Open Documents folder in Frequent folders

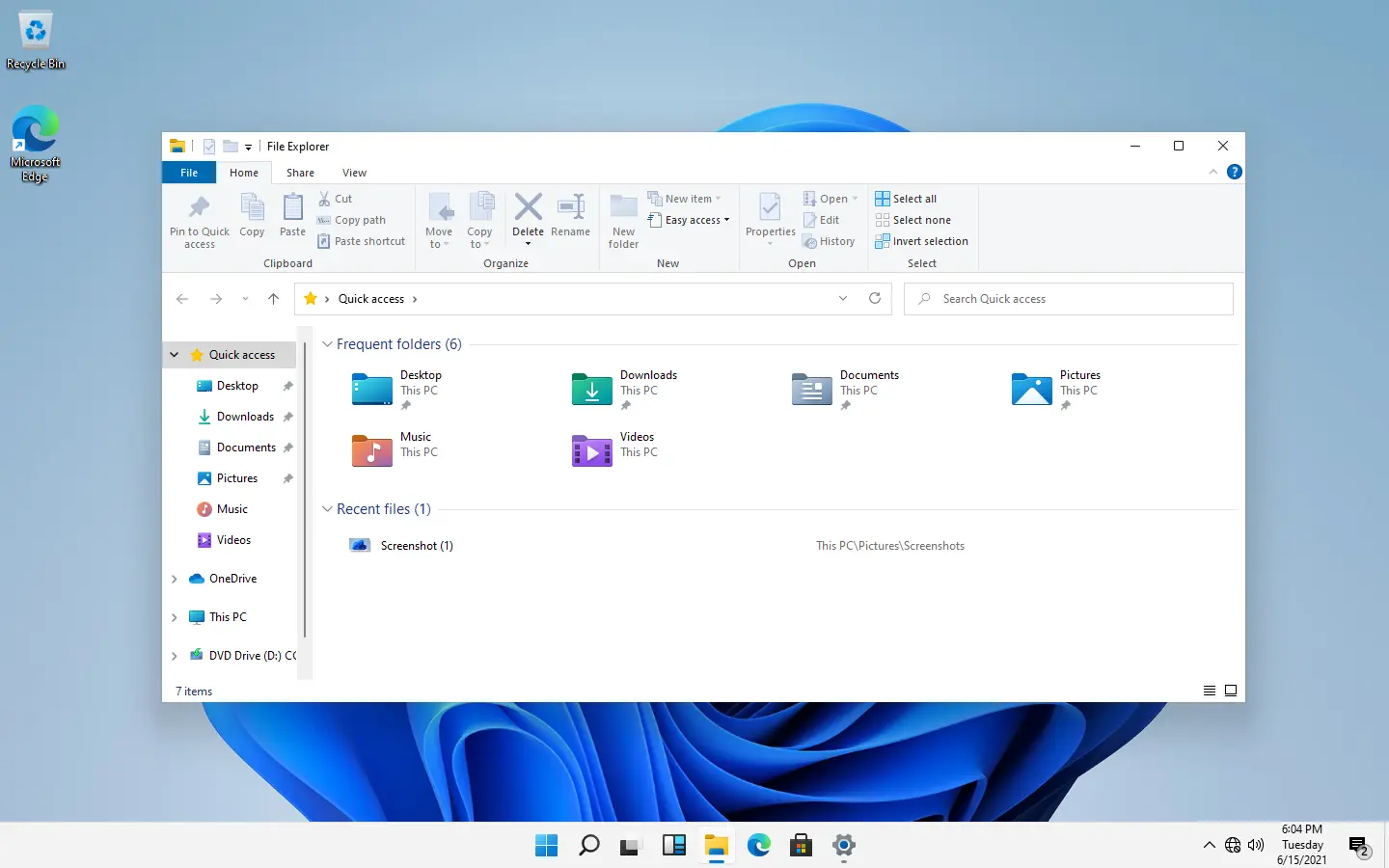tap(846, 390)
